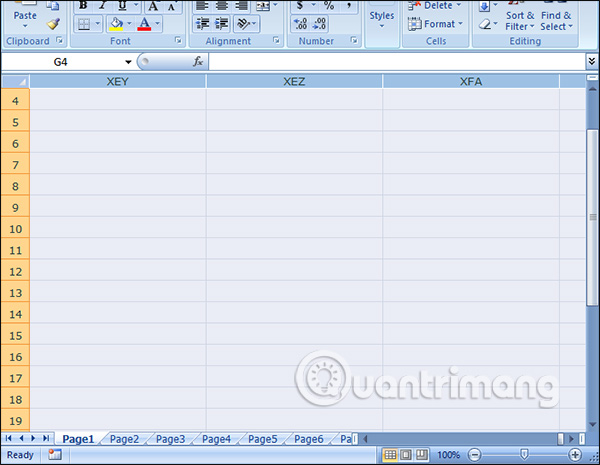The height and width of the screenshot is (465, 600).
Task: Click the Find & Select button
Action: (x=556, y=20)
